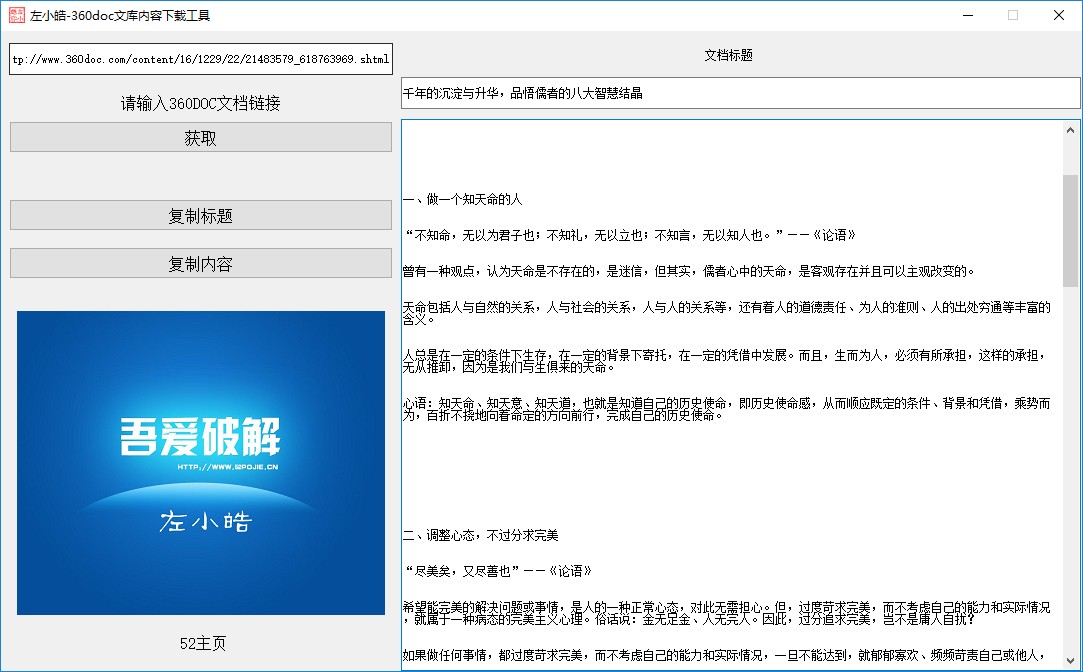
Task: Click the 请输入360DOC文档链接 label
Action: 200,104
